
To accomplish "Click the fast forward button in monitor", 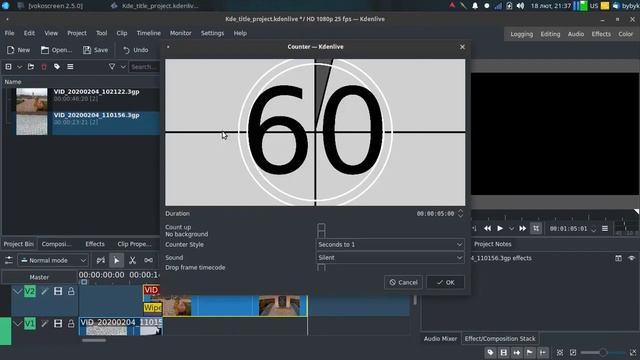I will click(x=522, y=229).
